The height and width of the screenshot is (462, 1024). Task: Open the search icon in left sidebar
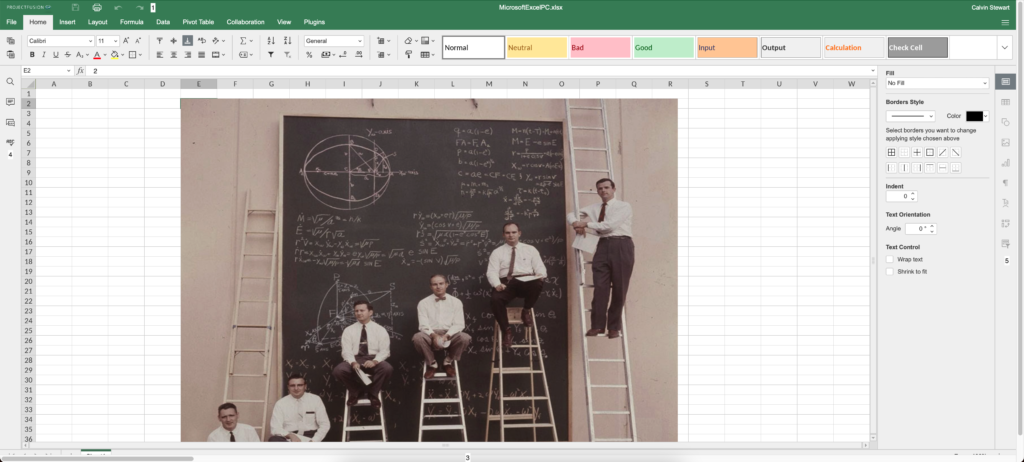click(10, 81)
